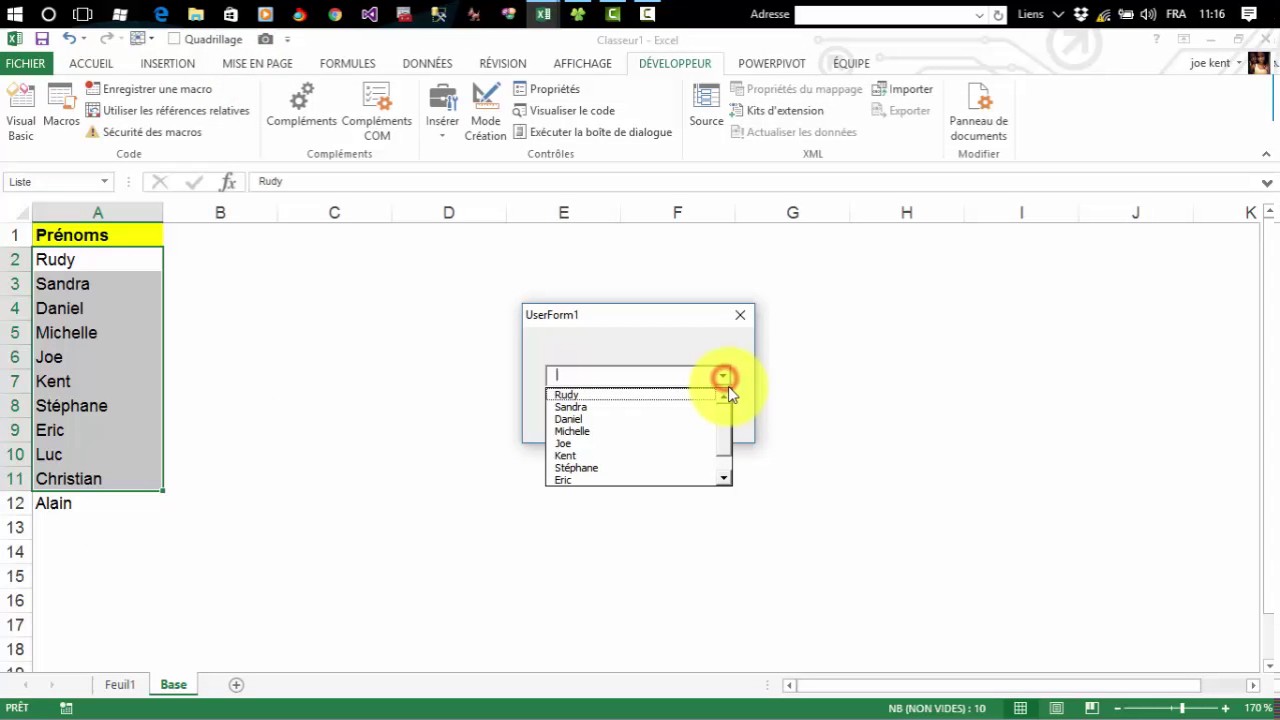Click the zoom slider handle
The image size is (1280, 720).
coord(1182,708)
